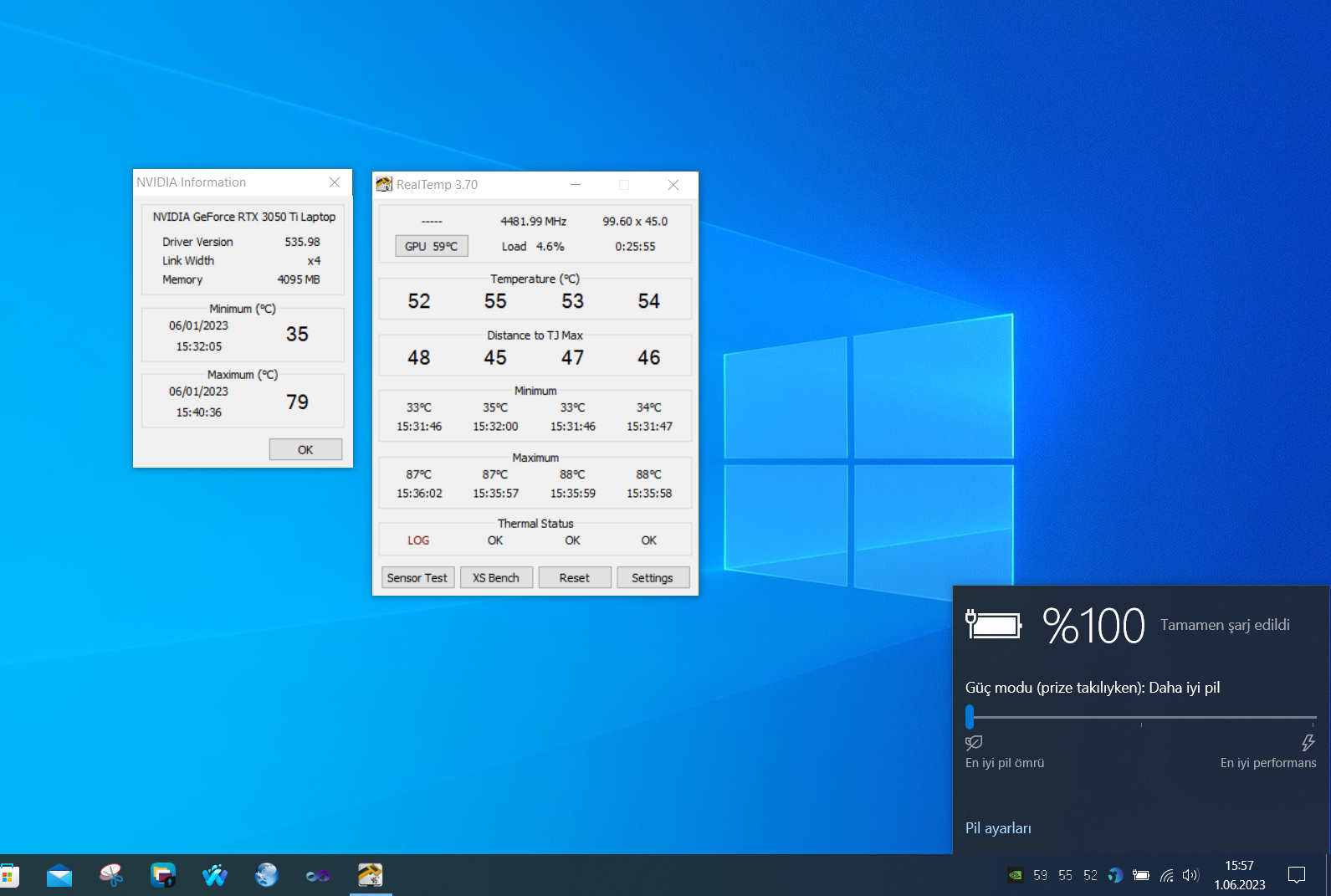
Task: Click Reset in RealTemp
Action: [575, 578]
